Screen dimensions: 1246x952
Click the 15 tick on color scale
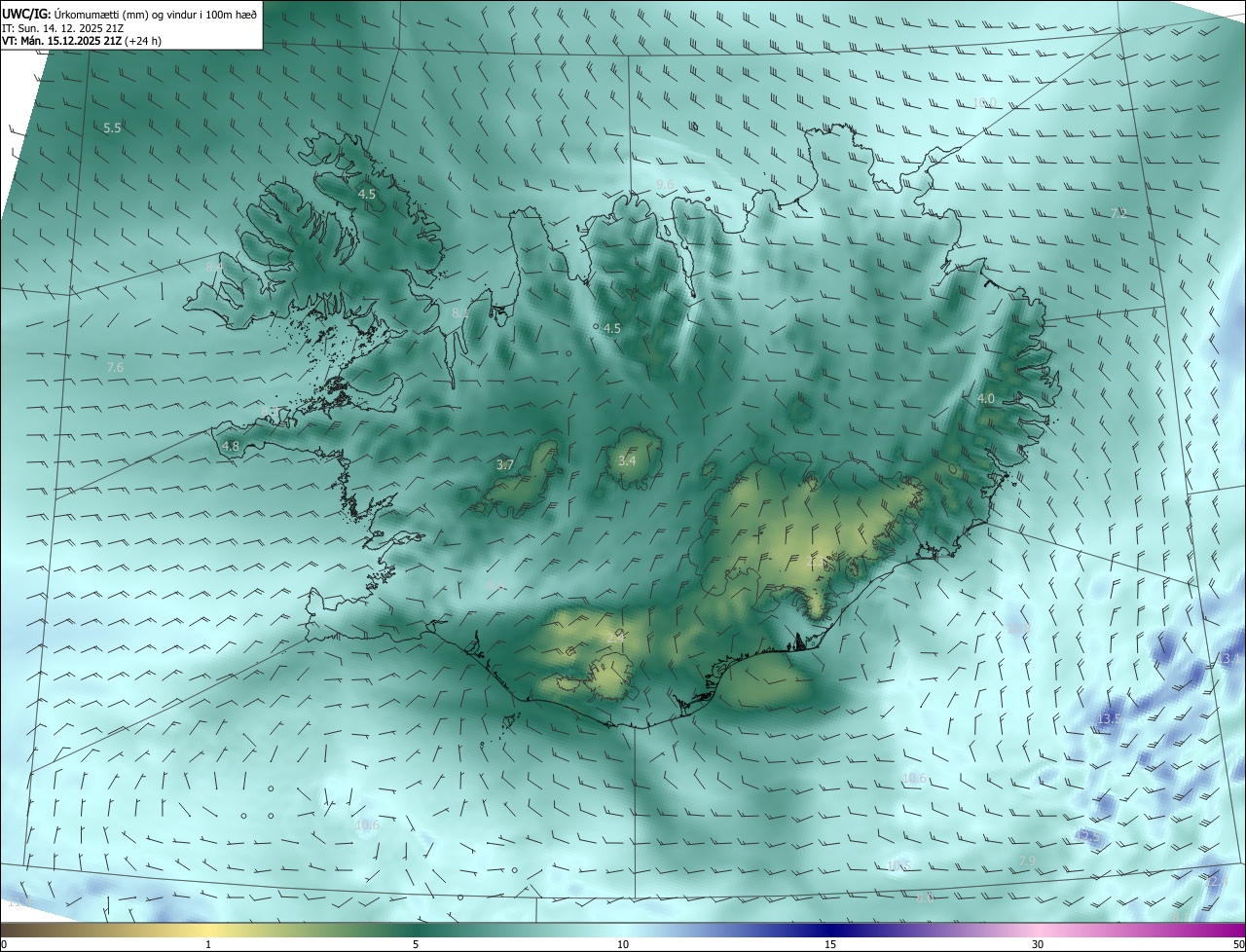coord(830,945)
